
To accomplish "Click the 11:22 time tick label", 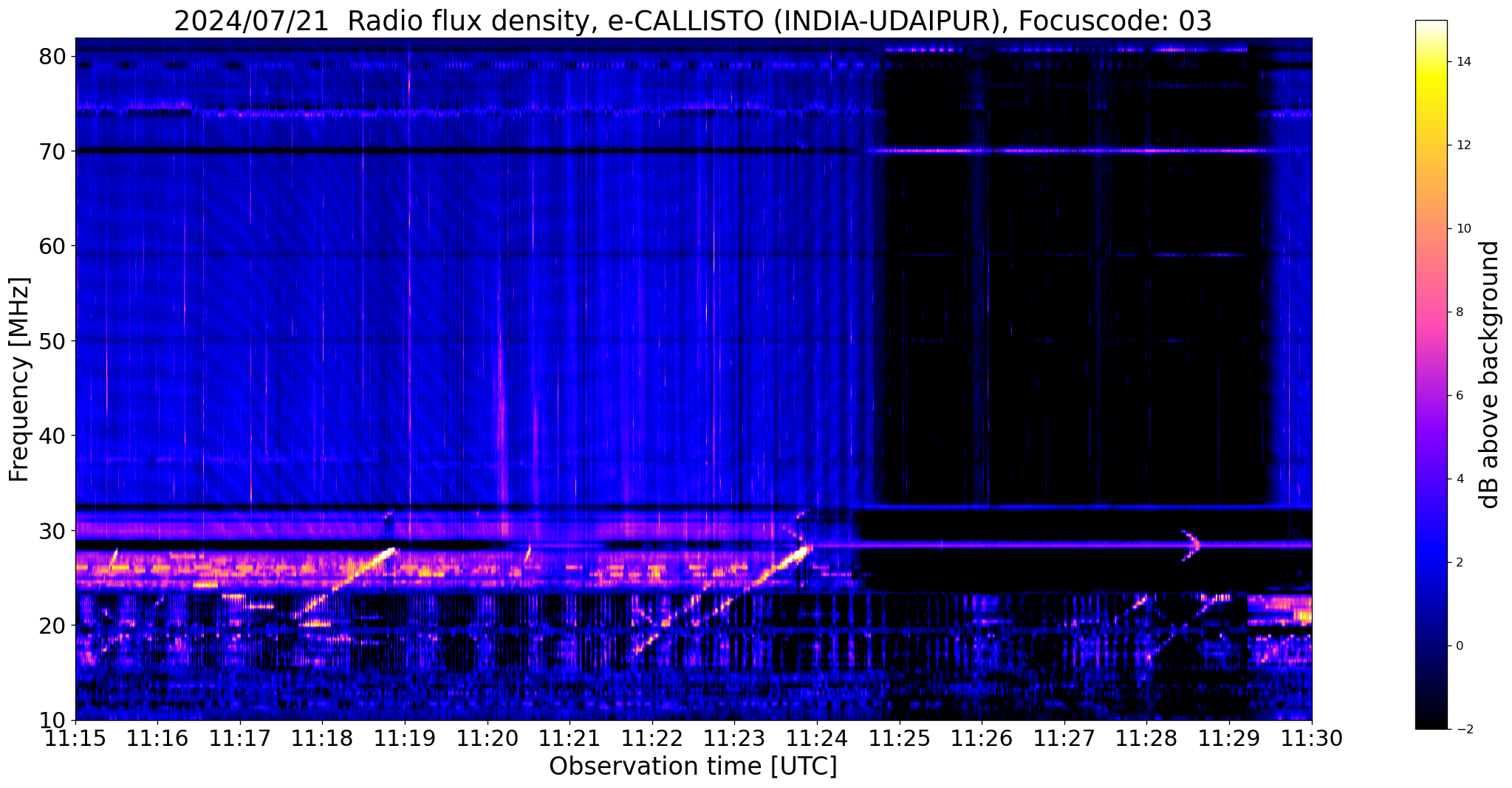I will tap(652, 738).
